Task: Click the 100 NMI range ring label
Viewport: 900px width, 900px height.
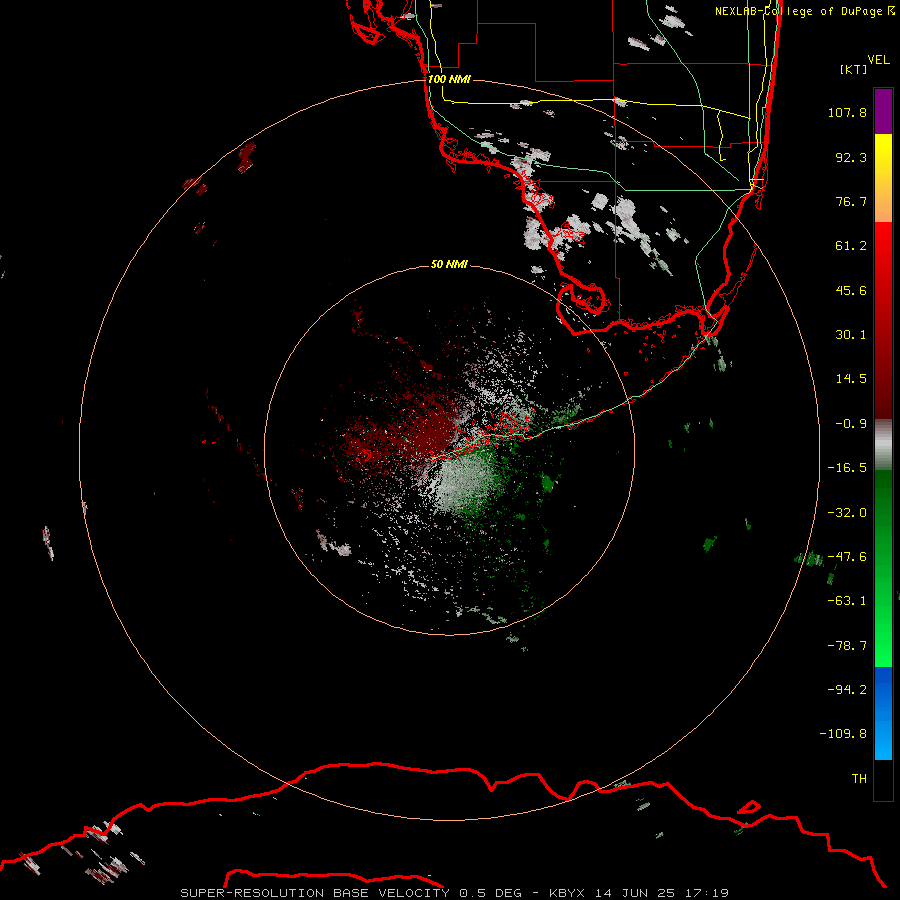Action: 449,79
